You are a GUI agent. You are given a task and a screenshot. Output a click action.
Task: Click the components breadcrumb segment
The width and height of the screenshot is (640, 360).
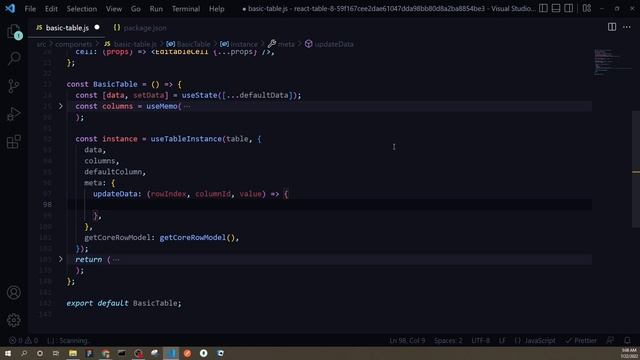[73, 44]
